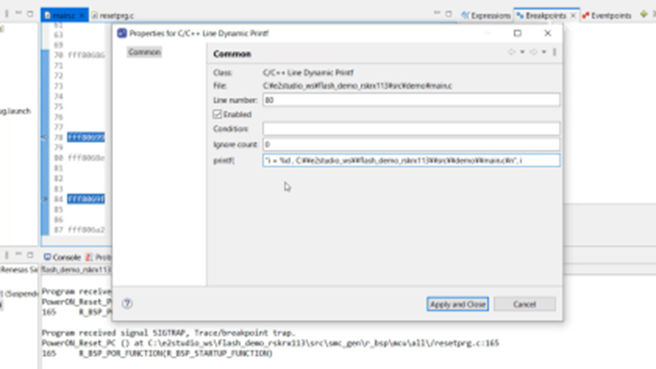The height and width of the screenshot is (369, 656).
Task: Close the Breakpoints view tab
Action: (573, 15)
